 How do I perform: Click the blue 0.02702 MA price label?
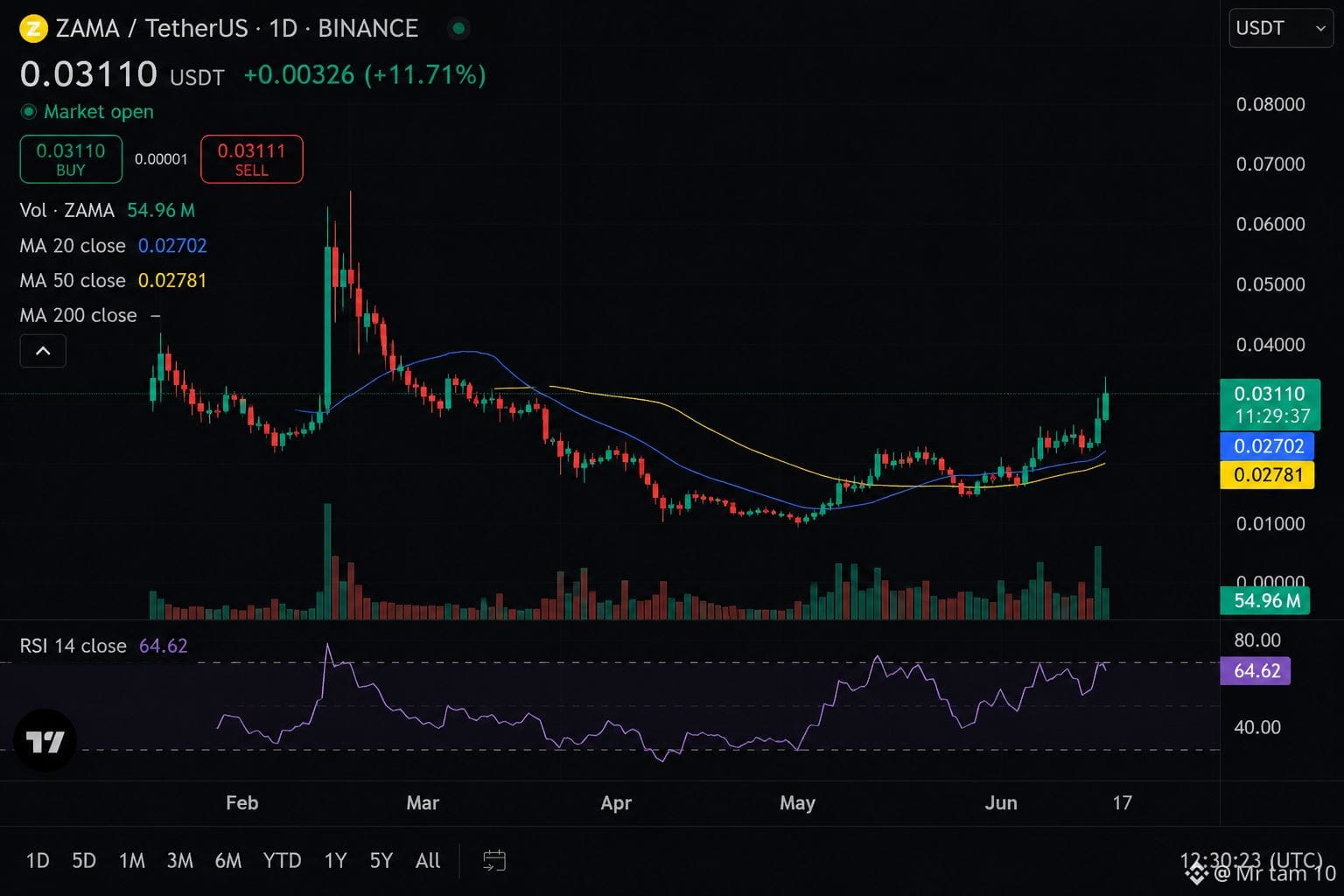(1267, 446)
